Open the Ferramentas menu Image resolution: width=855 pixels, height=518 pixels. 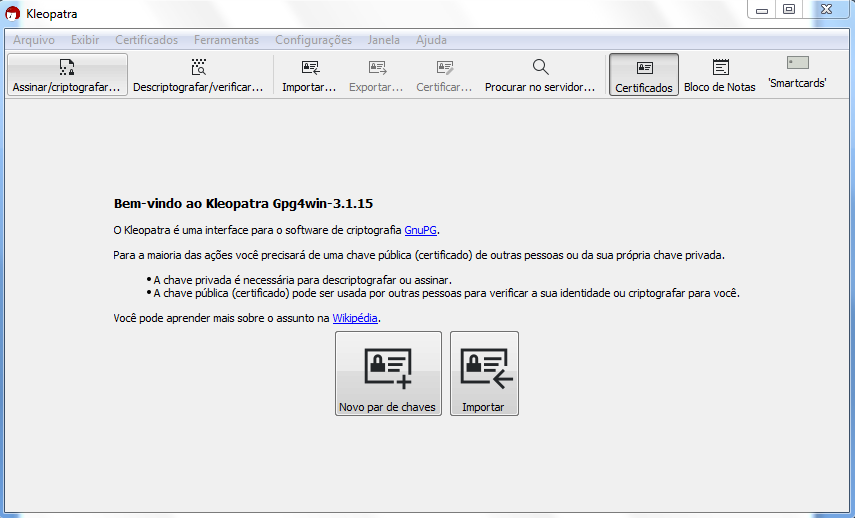pyautogui.click(x=226, y=40)
